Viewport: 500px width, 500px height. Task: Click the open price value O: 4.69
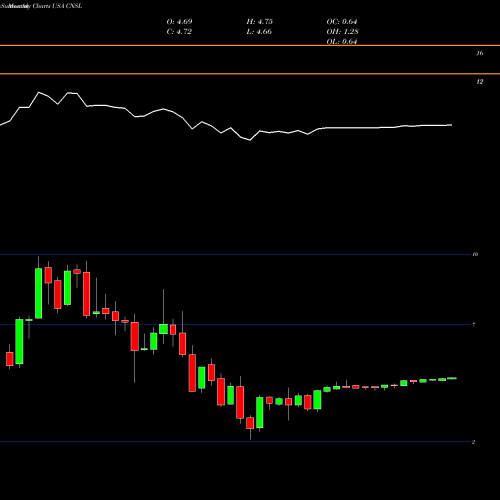tap(179, 22)
